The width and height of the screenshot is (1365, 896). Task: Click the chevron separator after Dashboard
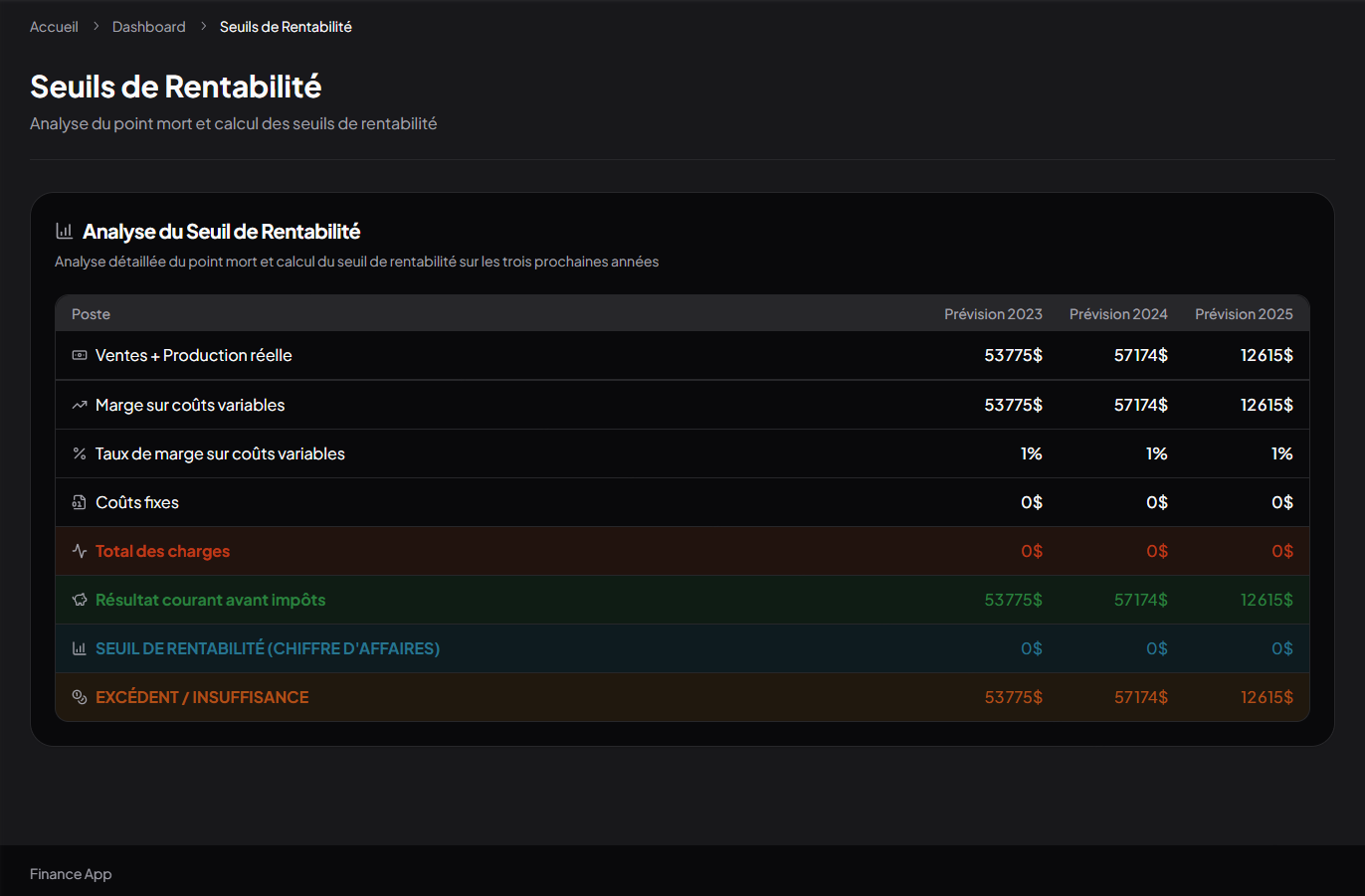click(203, 27)
